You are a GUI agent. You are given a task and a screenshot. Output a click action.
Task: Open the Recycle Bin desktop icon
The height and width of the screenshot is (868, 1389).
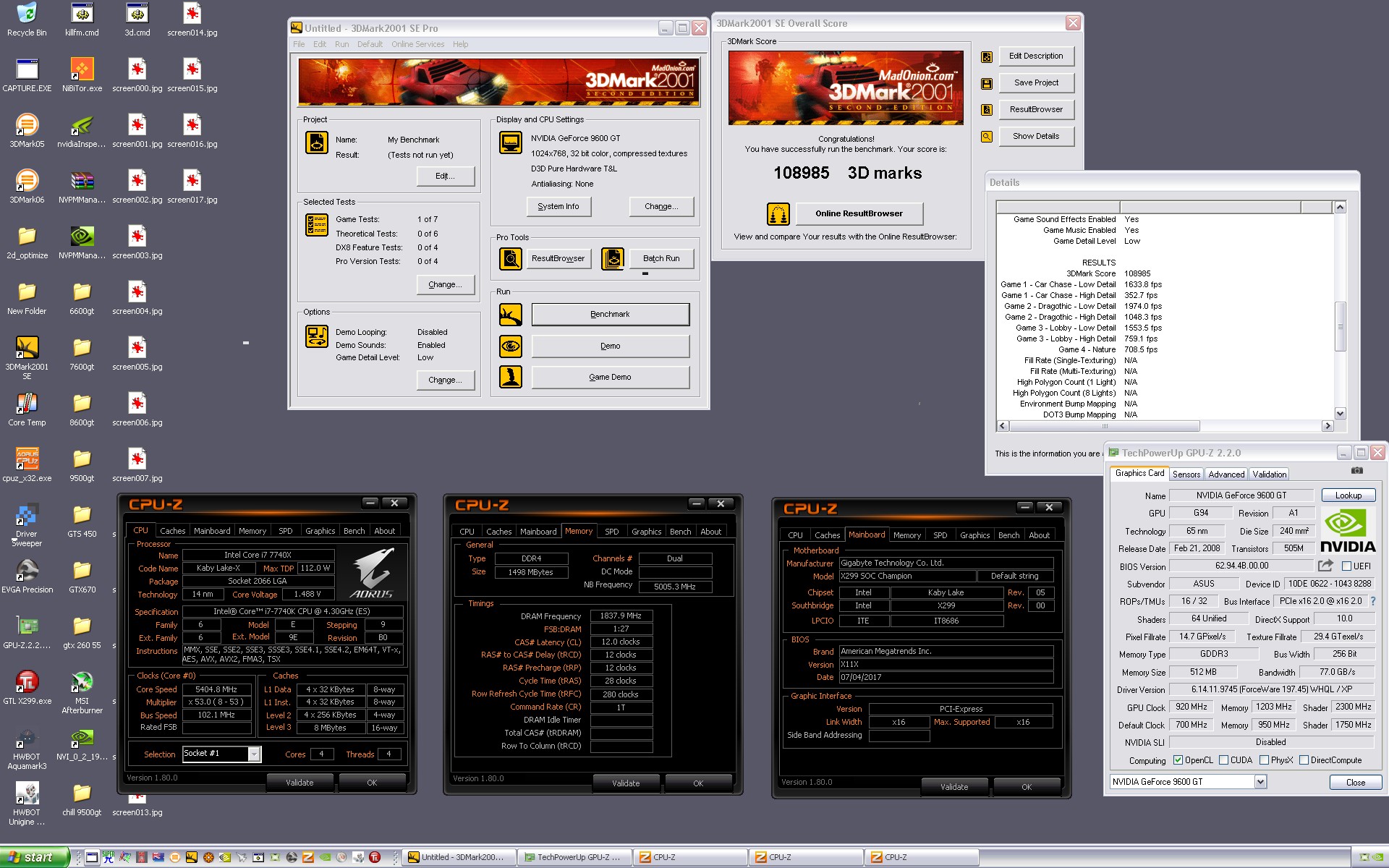tap(27, 20)
